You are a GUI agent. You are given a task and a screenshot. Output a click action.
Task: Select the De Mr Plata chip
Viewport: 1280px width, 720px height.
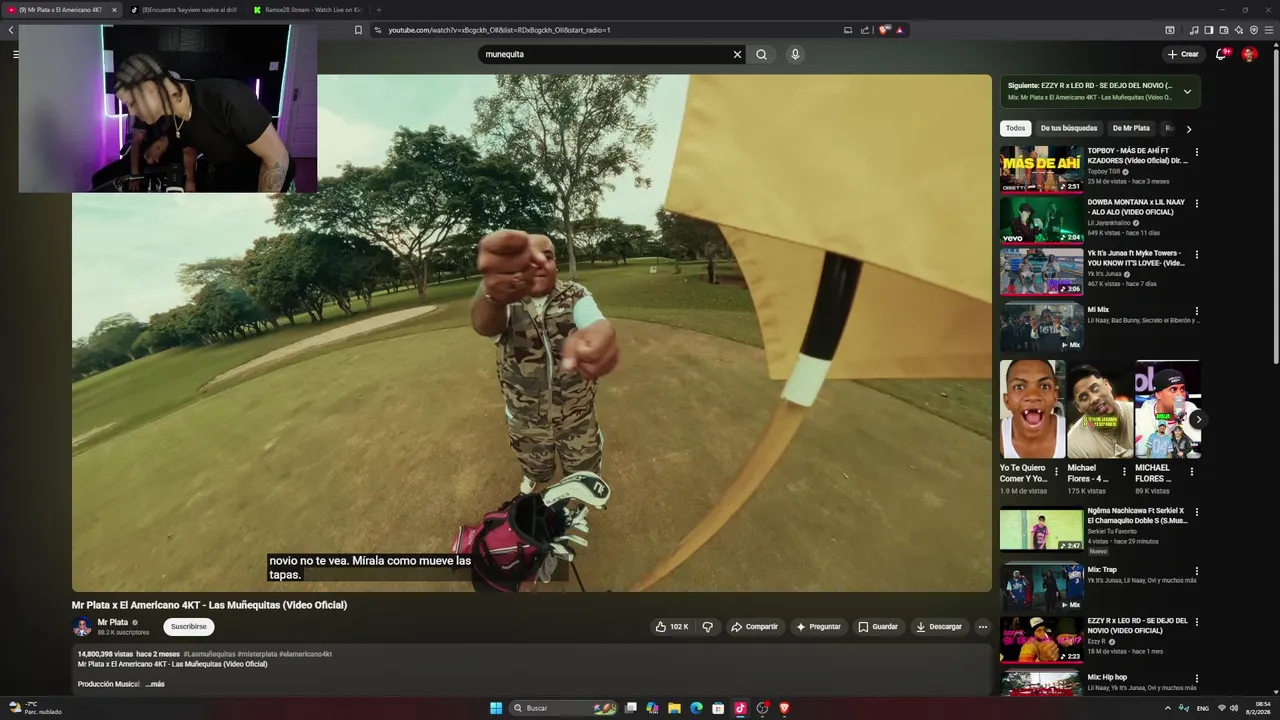(x=1131, y=128)
